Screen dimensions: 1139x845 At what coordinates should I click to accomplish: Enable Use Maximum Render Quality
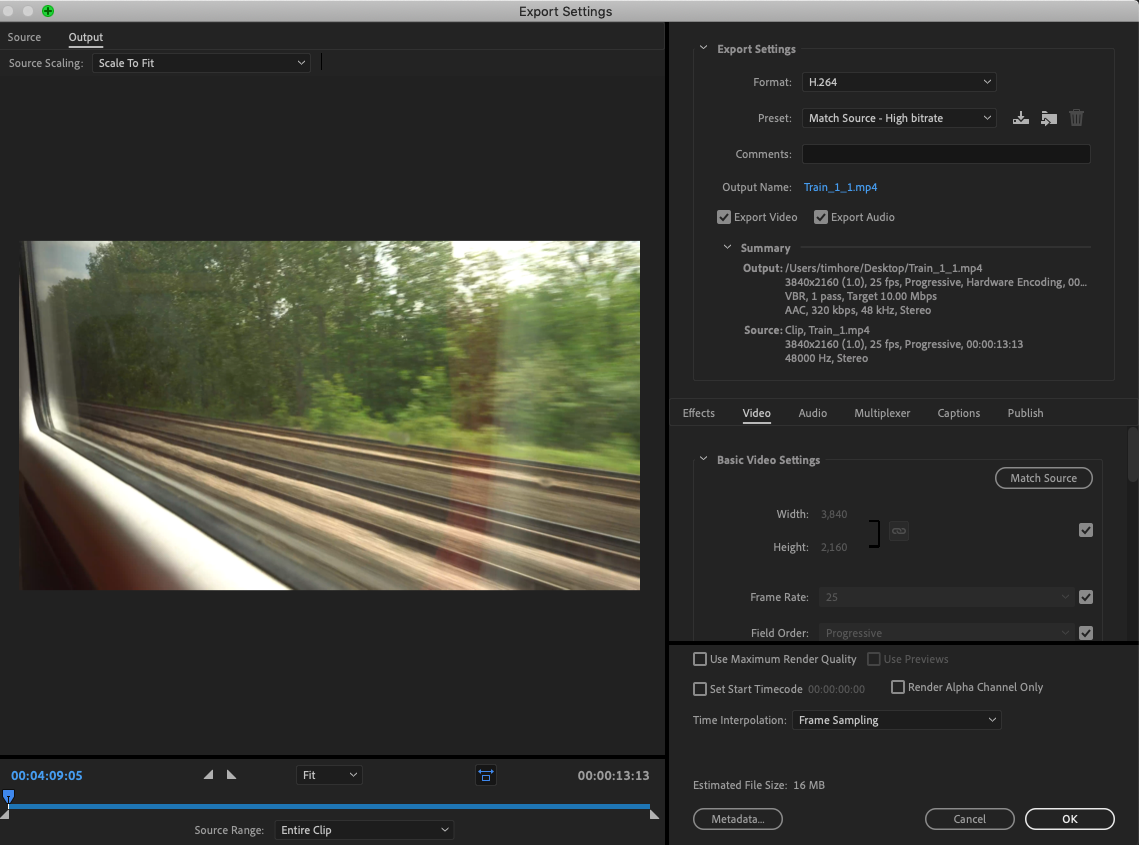[x=700, y=660]
